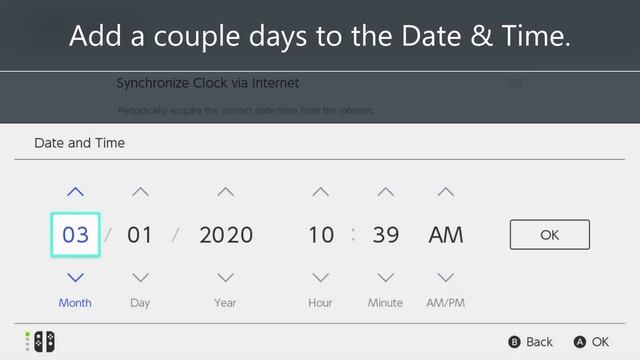Raise the Year using the up chevron
640x360 pixels.
(x=225, y=192)
